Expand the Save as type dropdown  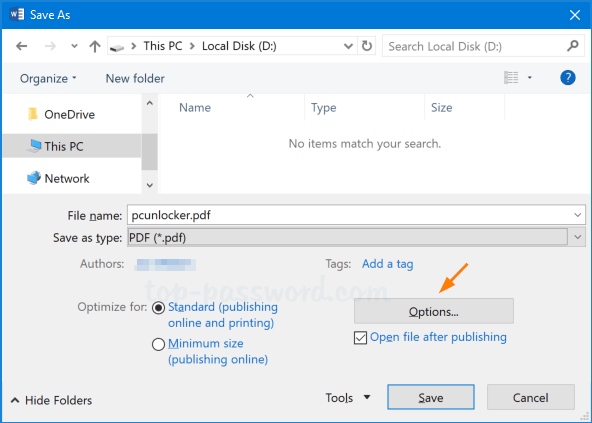point(577,238)
